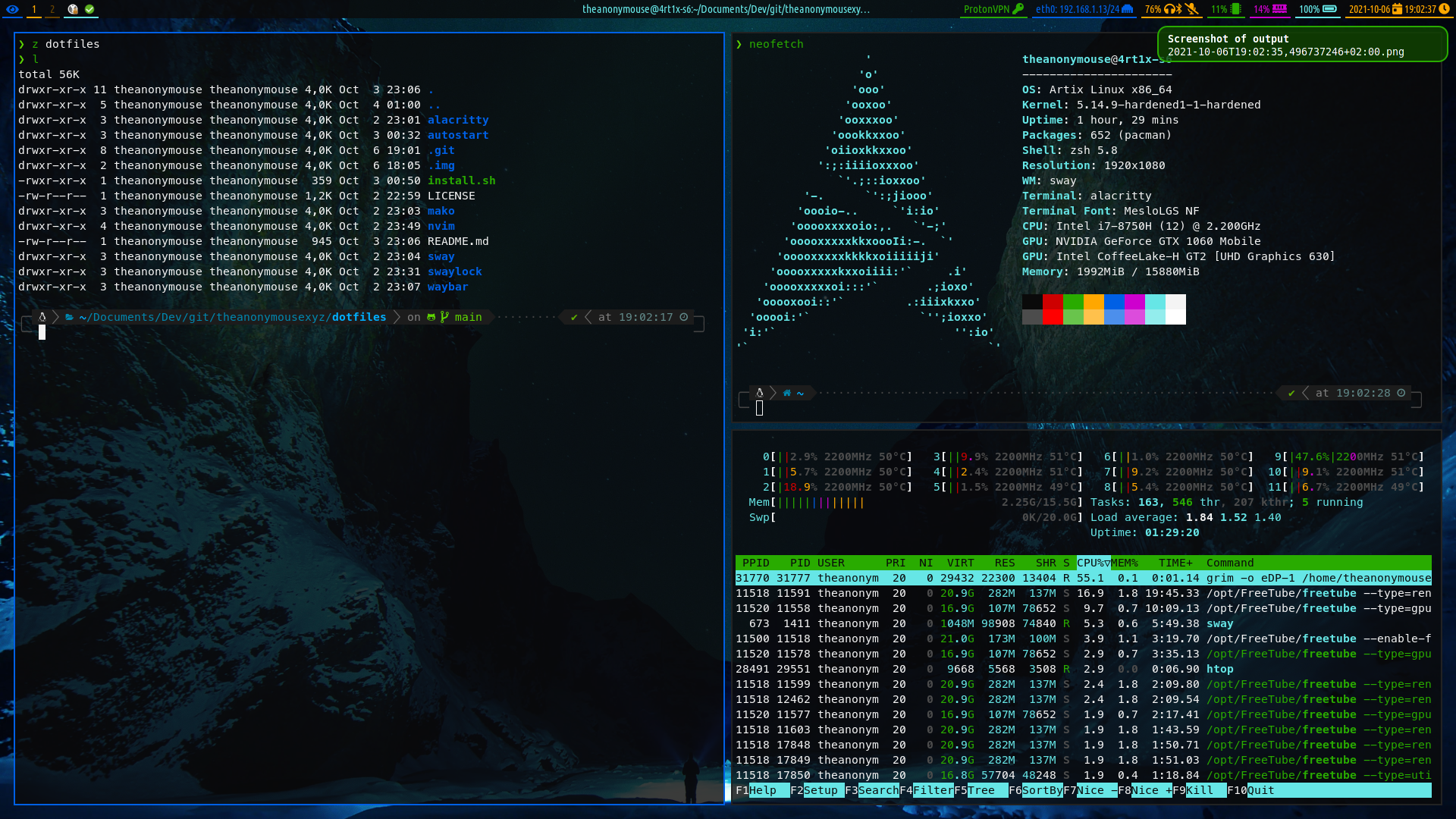The image size is (1456, 819).
Task: Click the CPU chip icon showing 11%
Action: tap(1236, 9)
